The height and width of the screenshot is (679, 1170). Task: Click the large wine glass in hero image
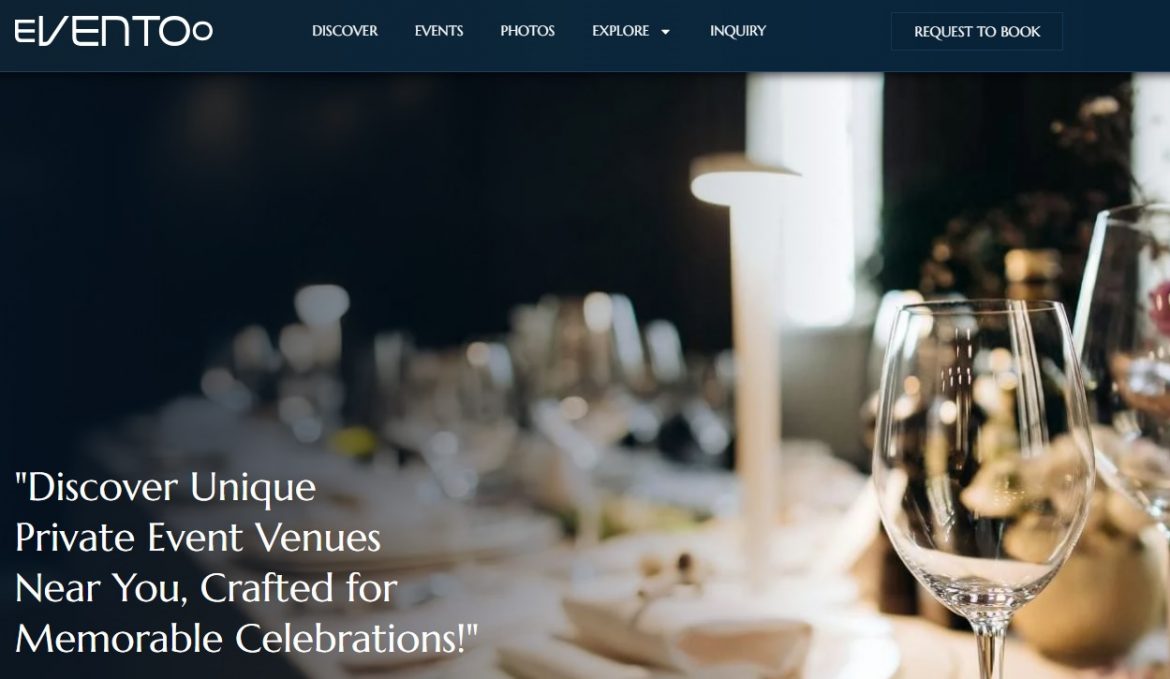(983, 478)
